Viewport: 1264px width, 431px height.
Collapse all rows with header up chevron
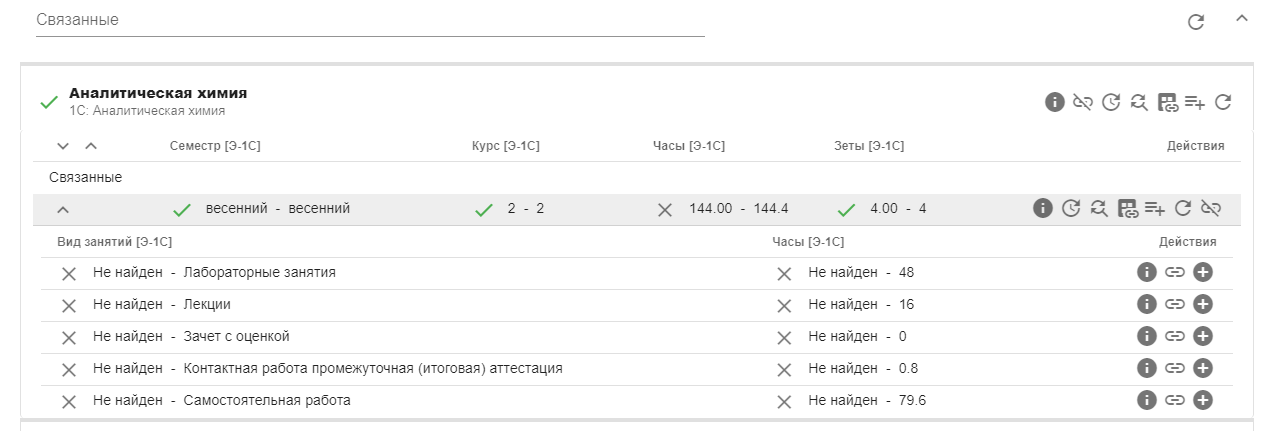91,146
